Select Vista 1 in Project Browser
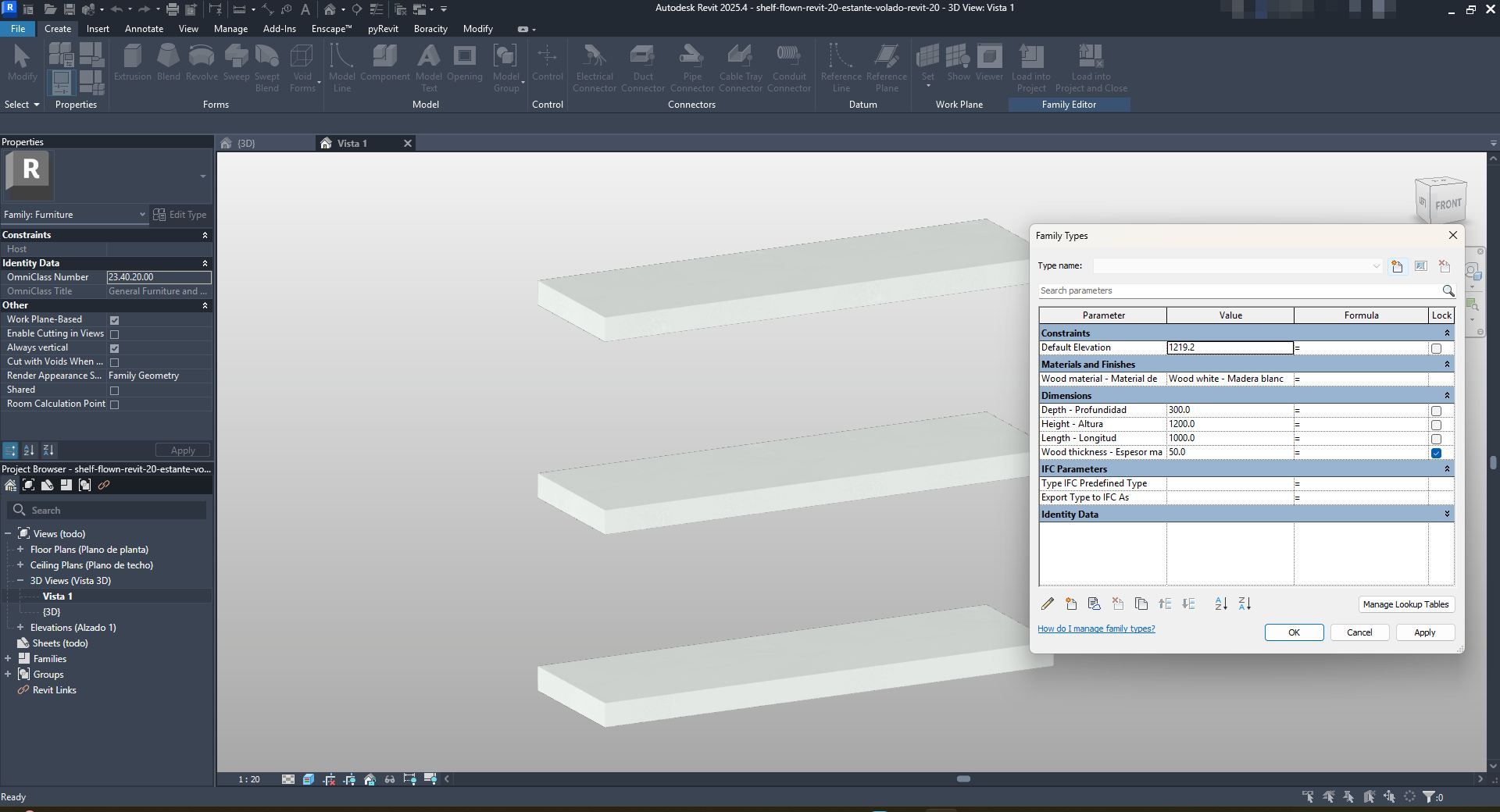The width and height of the screenshot is (1500, 812). tap(57, 597)
